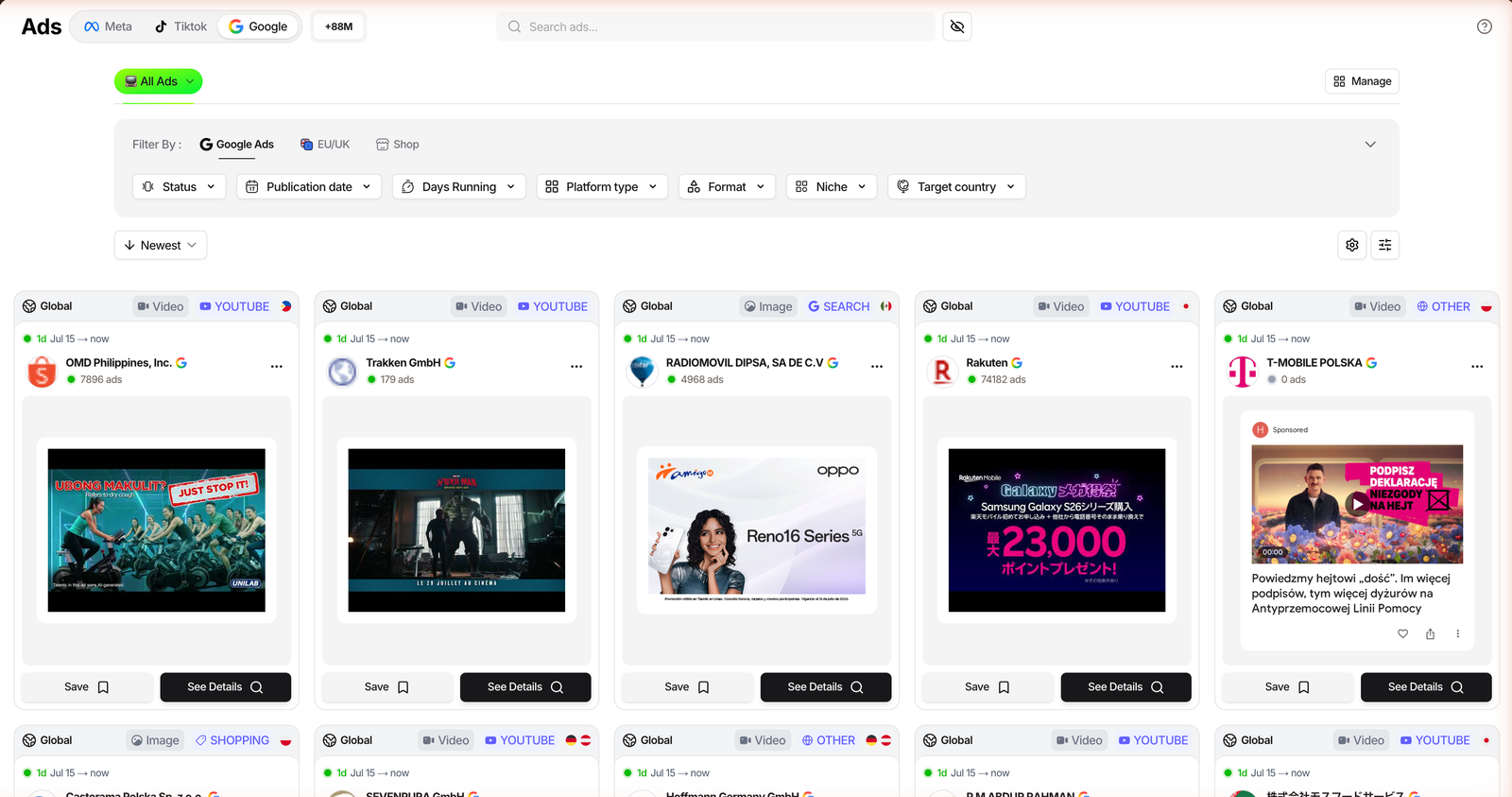Select the Google Ads filter tab

coord(236,145)
